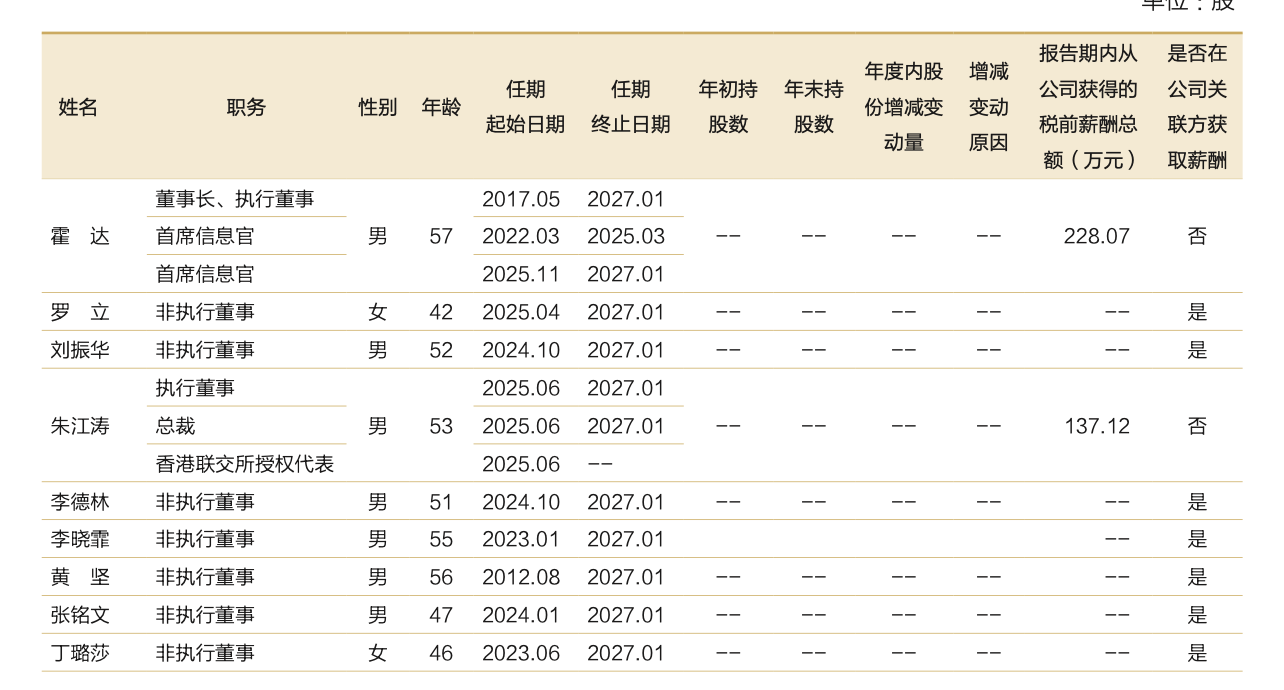Select the 年初持股数 column header
Viewport: 1284px width, 690px height.
(x=728, y=107)
